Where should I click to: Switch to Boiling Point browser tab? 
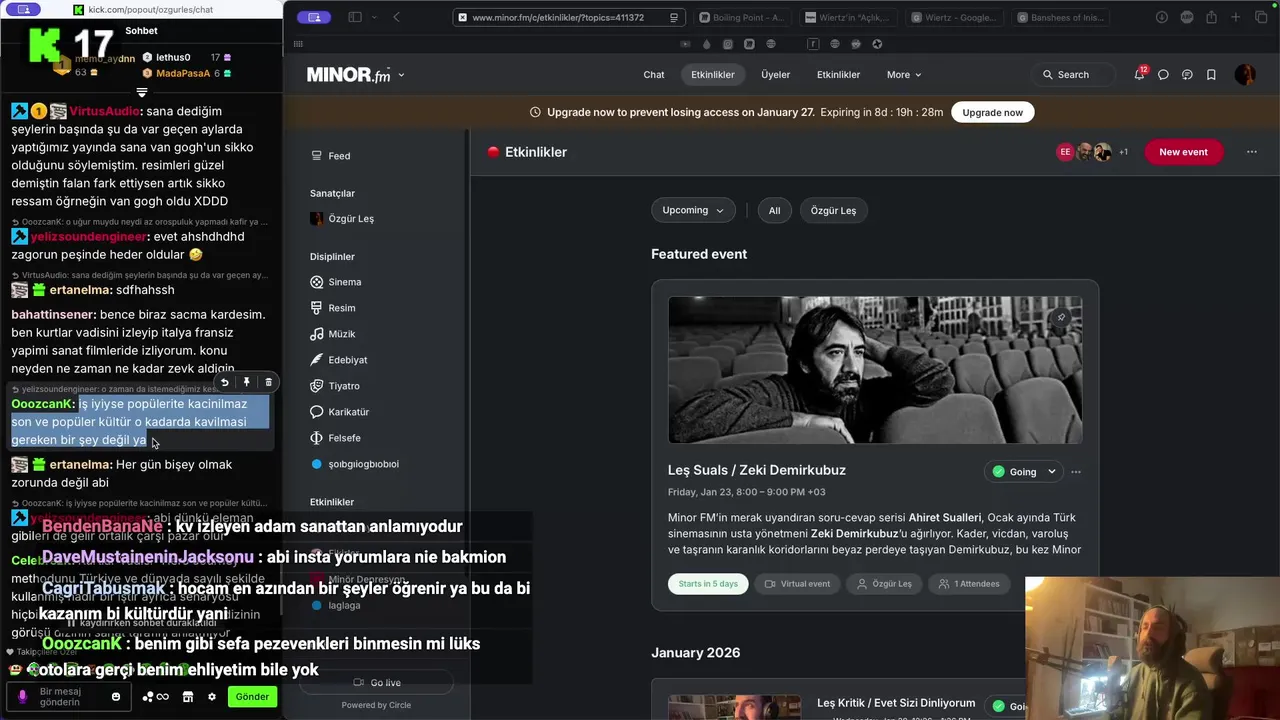pyautogui.click(x=743, y=17)
